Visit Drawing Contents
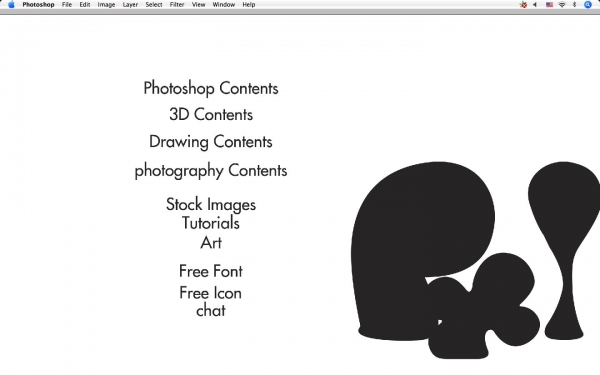This screenshot has width=600, height=375. point(211,142)
